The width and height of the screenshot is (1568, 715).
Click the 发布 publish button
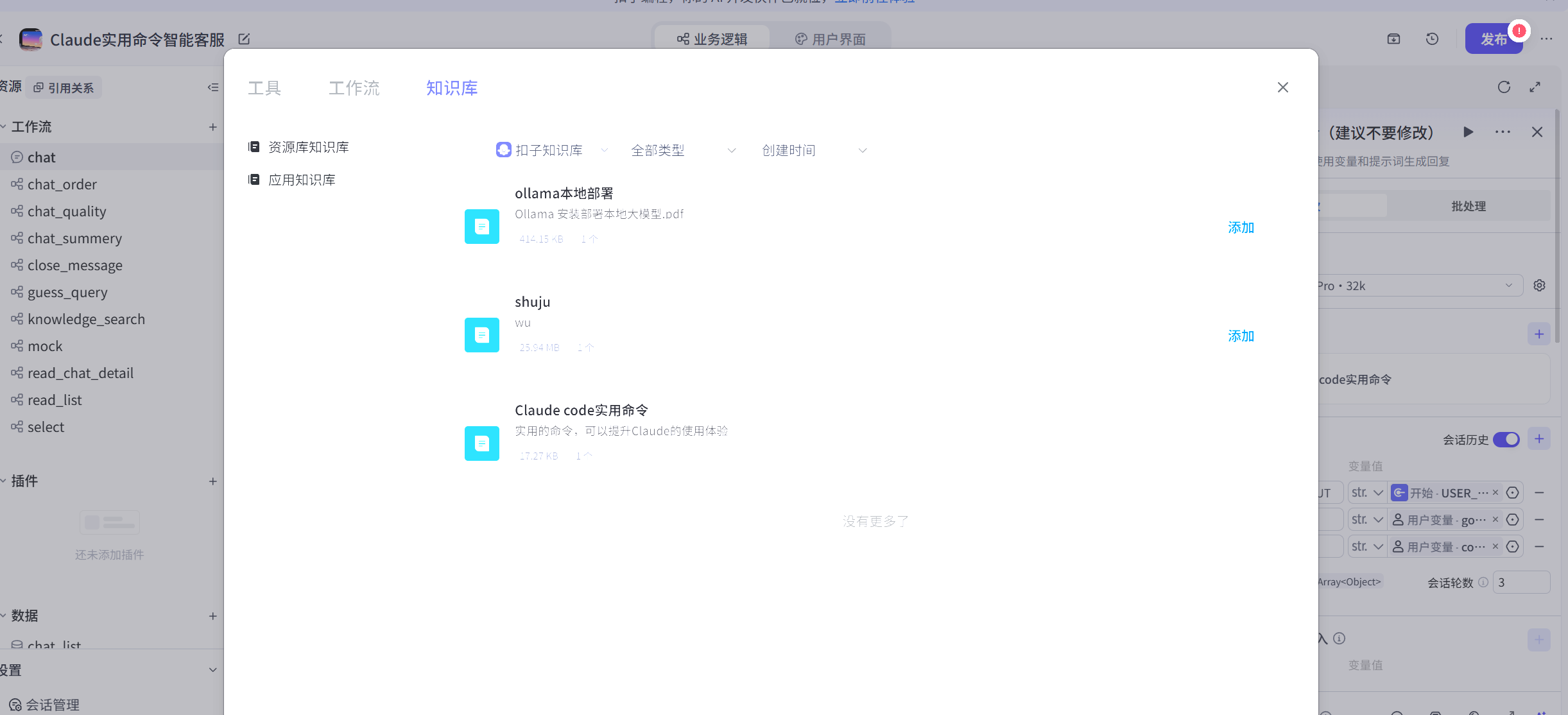click(1494, 39)
